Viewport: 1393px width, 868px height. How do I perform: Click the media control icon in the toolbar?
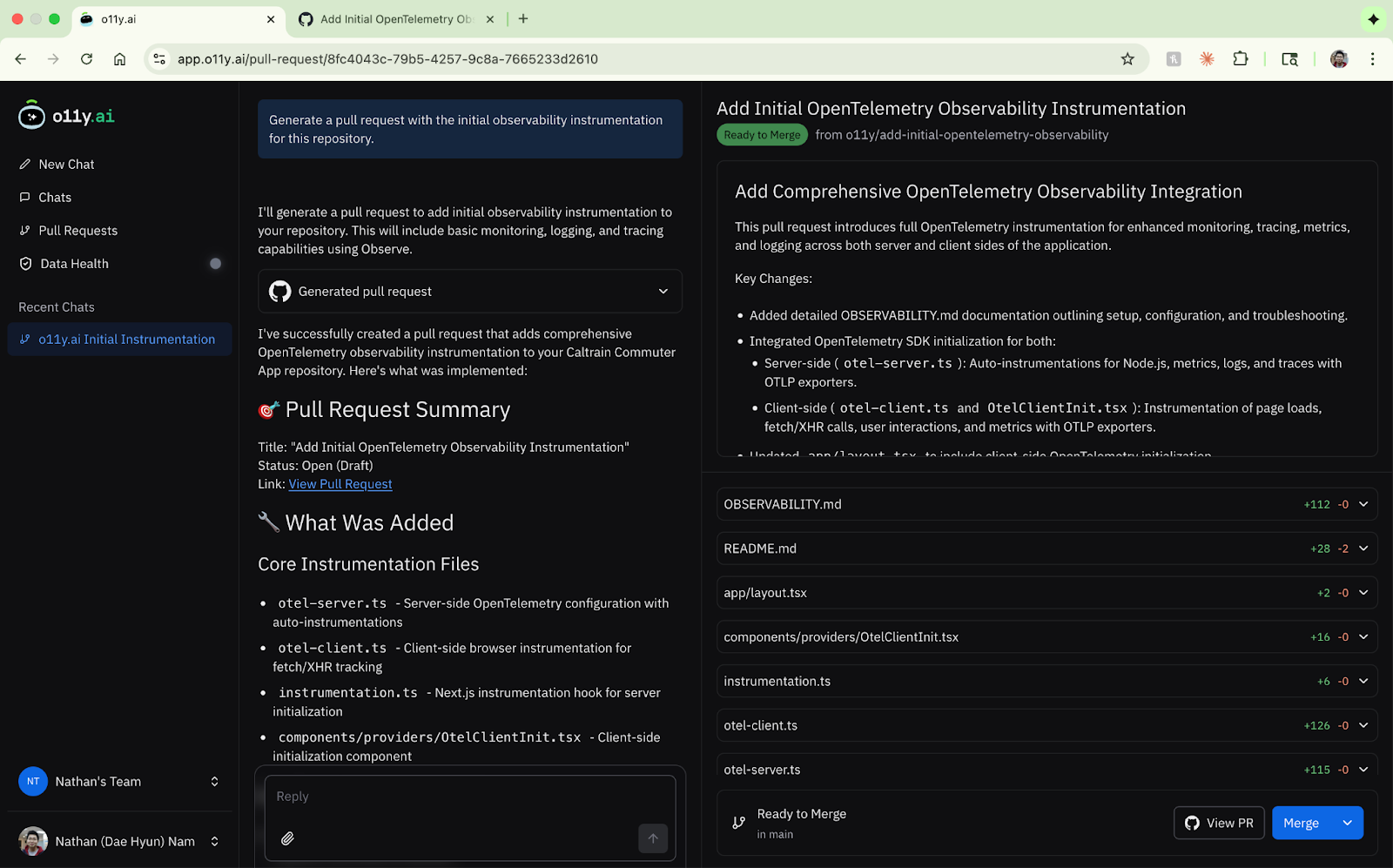(x=1289, y=59)
